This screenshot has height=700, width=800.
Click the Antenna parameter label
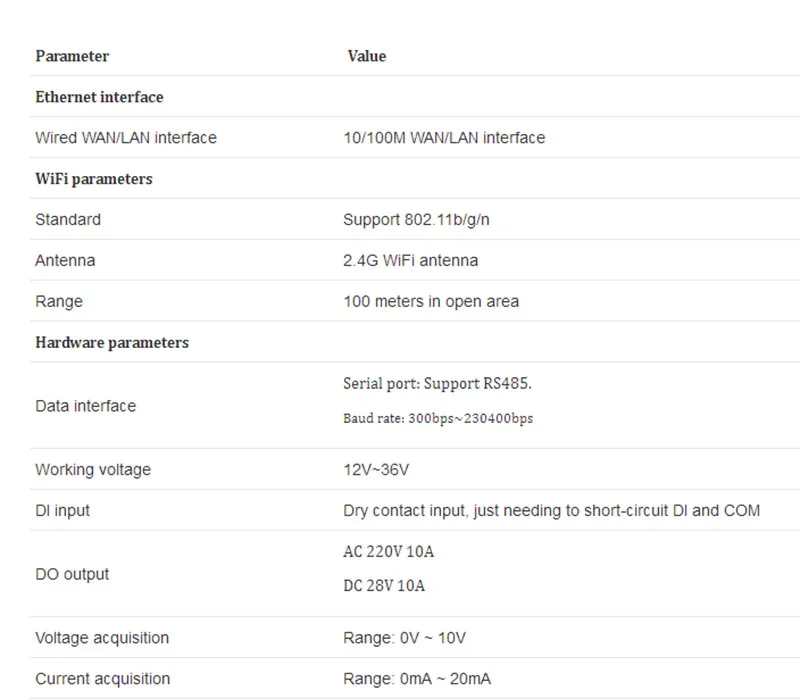[65, 261]
